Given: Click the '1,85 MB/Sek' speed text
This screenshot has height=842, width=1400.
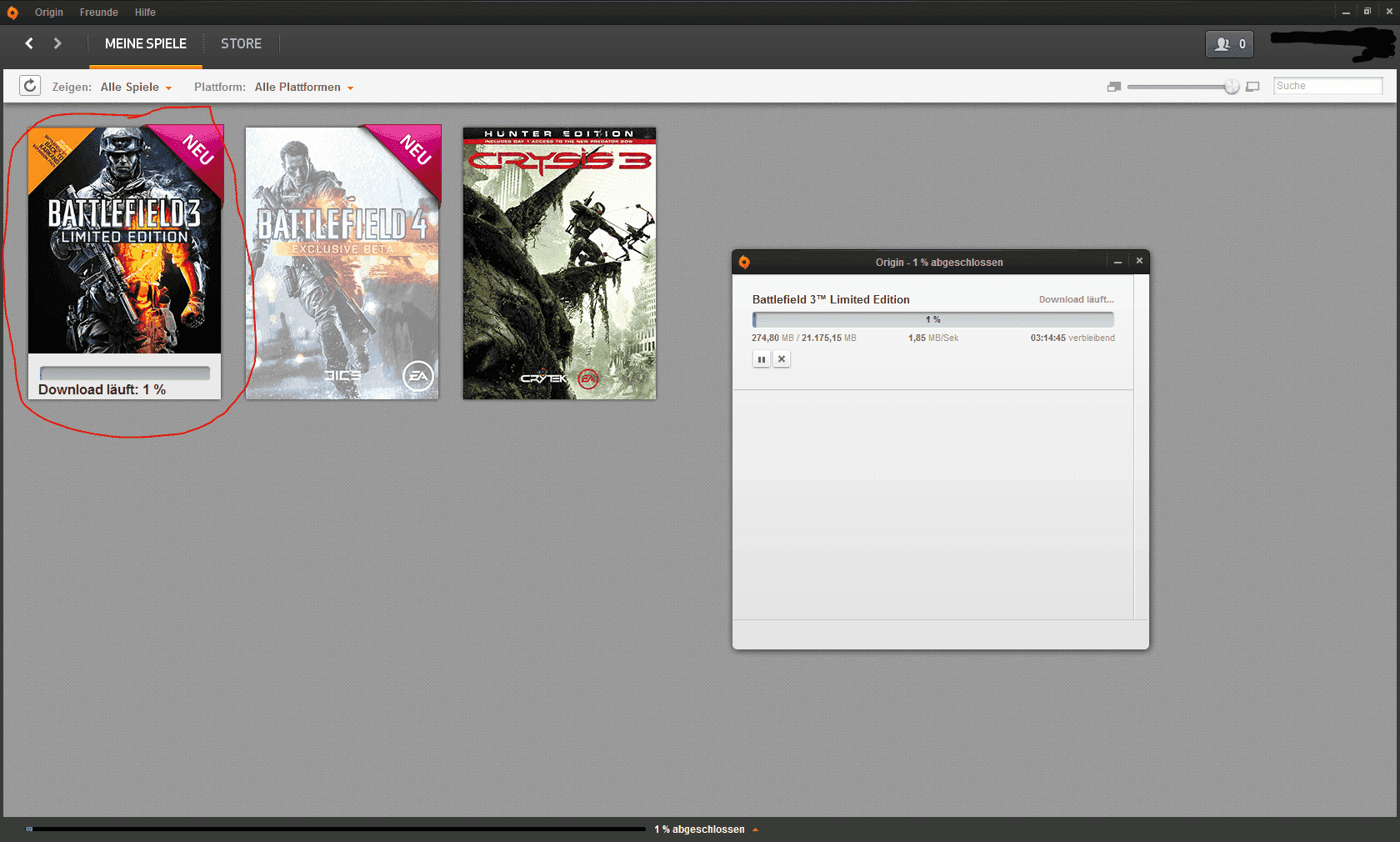Looking at the screenshot, I should (x=933, y=338).
